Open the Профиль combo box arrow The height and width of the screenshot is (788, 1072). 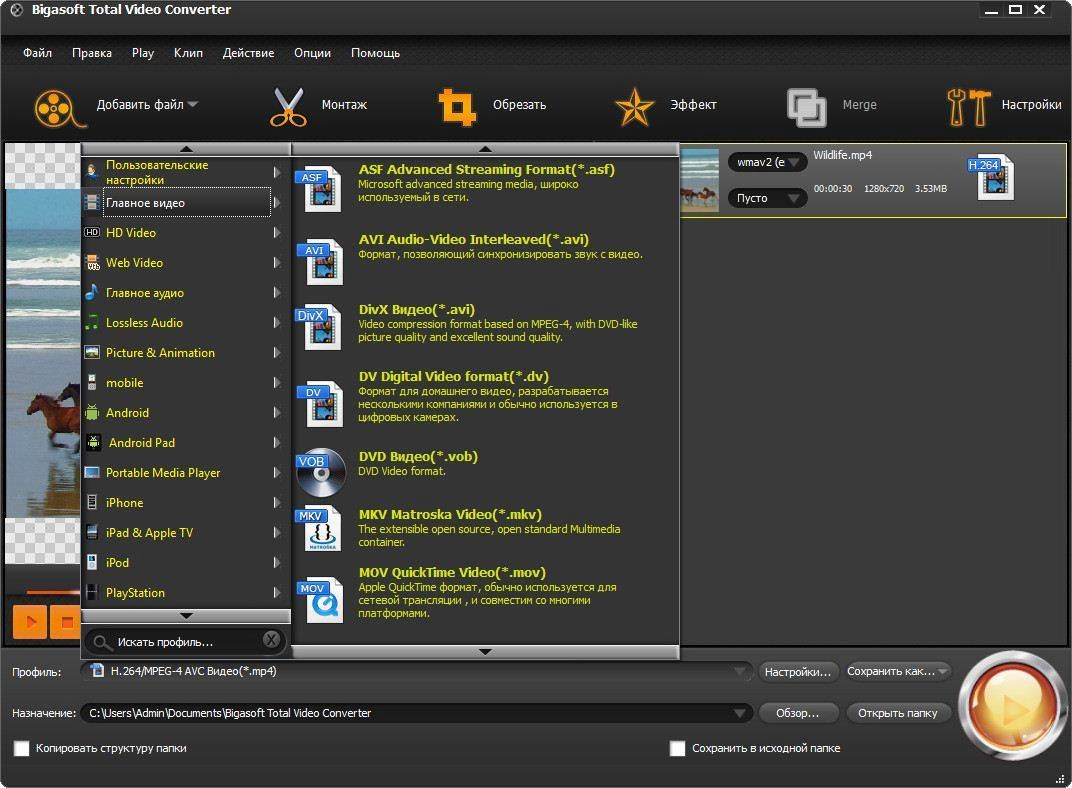point(739,672)
